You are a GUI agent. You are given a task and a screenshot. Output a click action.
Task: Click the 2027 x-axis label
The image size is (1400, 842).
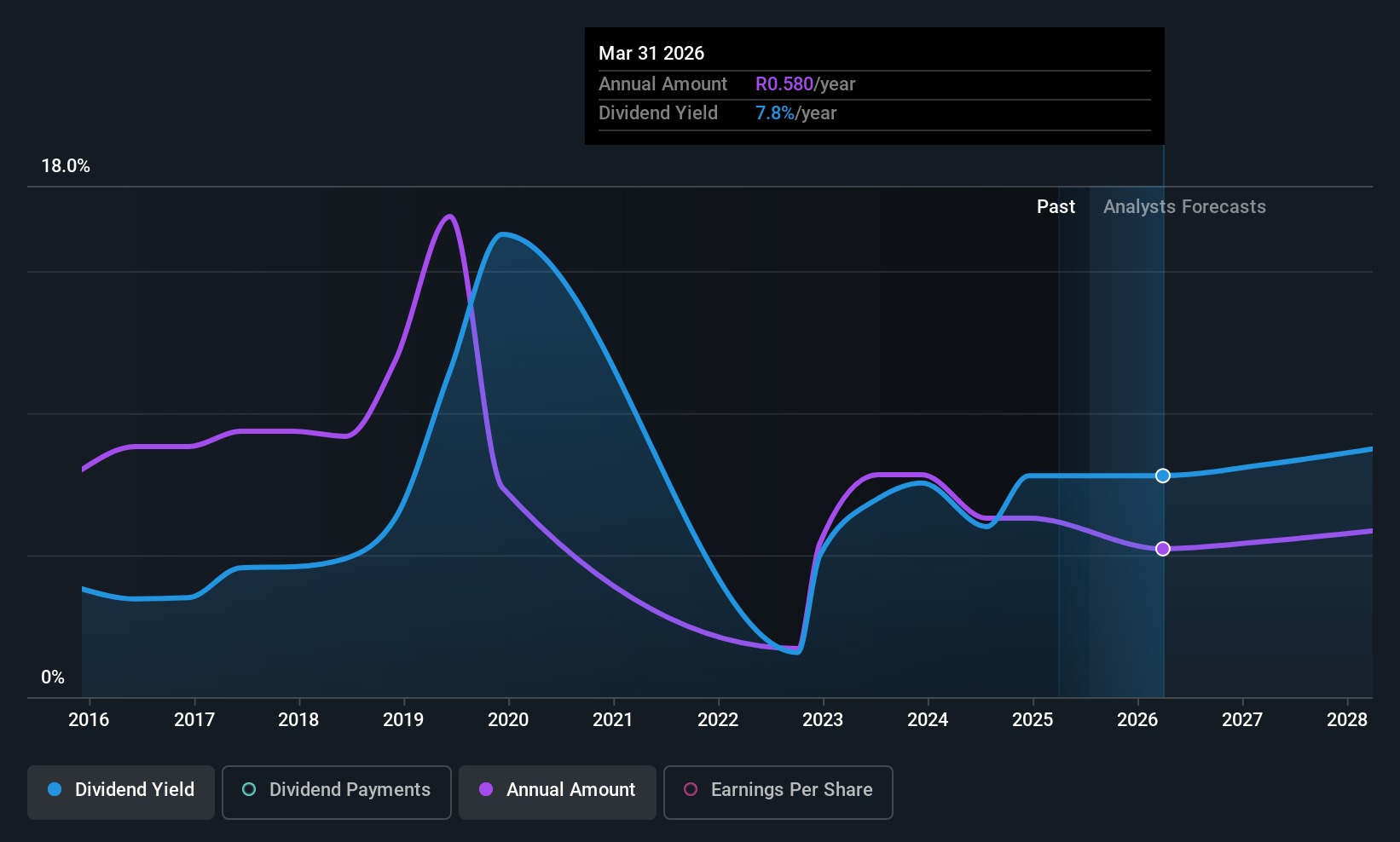pos(1242,720)
